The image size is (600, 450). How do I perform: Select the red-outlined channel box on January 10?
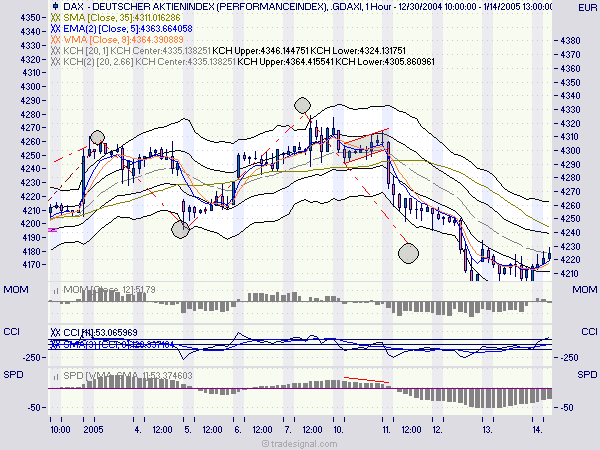tap(366, 147)
